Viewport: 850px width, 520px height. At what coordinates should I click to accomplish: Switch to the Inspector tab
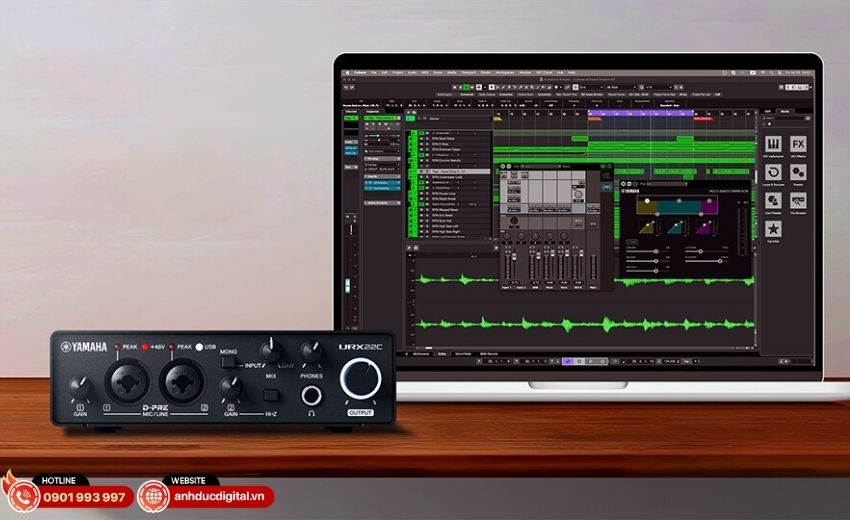click(x=373, y=112)
